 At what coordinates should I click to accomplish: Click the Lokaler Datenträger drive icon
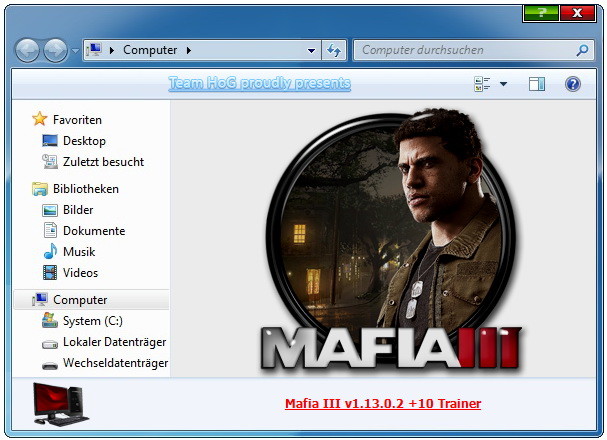(x=50, y=344)
